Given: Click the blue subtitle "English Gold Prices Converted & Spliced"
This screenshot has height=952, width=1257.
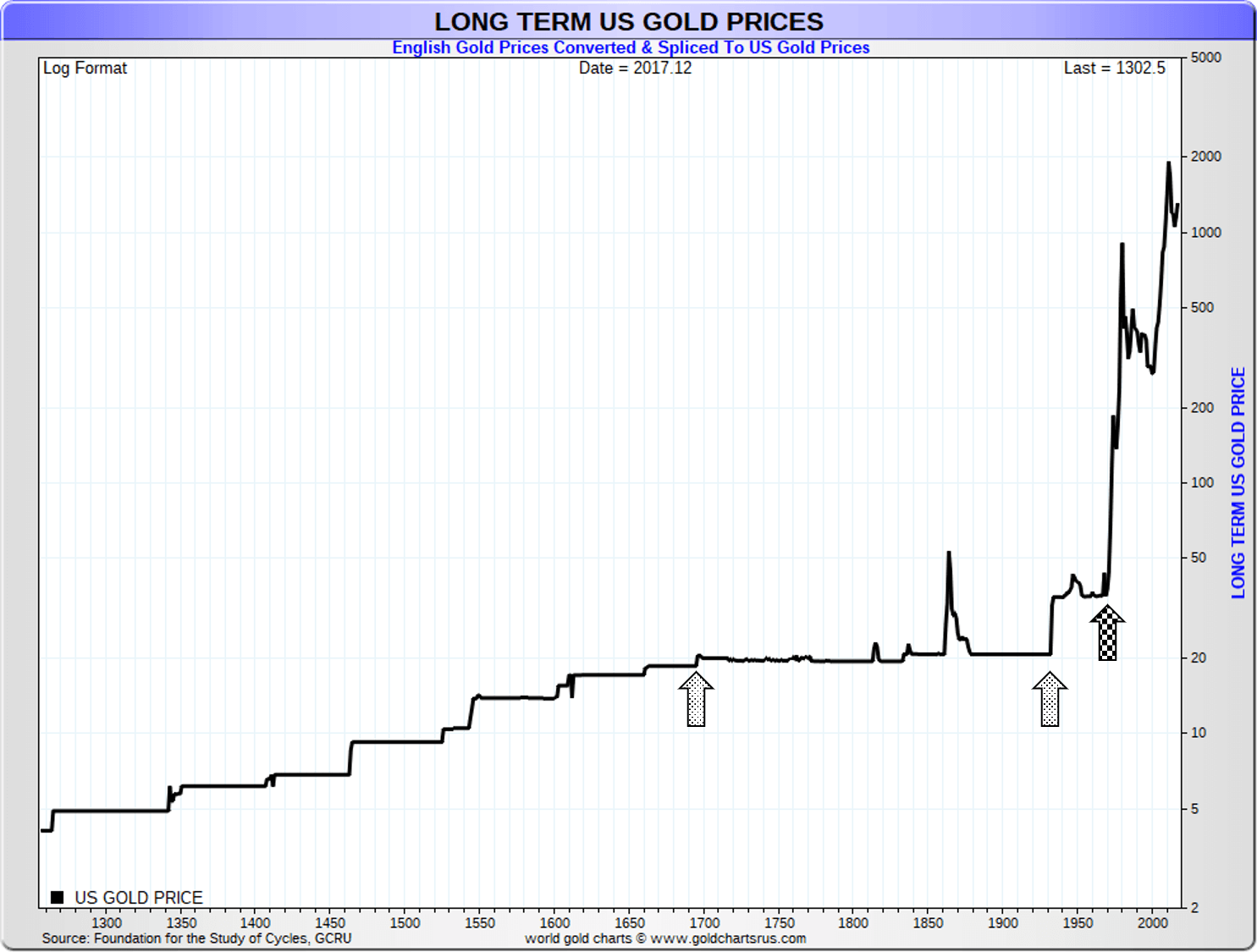Looking at the screenshot, I should point(556,47).
